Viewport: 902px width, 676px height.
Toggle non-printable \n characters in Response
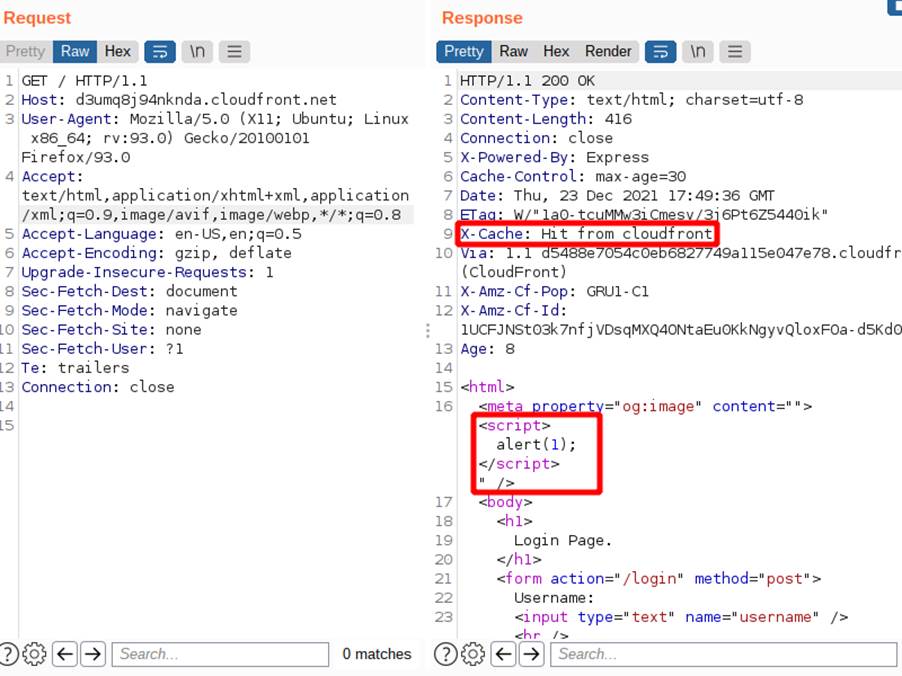(x=698, y=51)
